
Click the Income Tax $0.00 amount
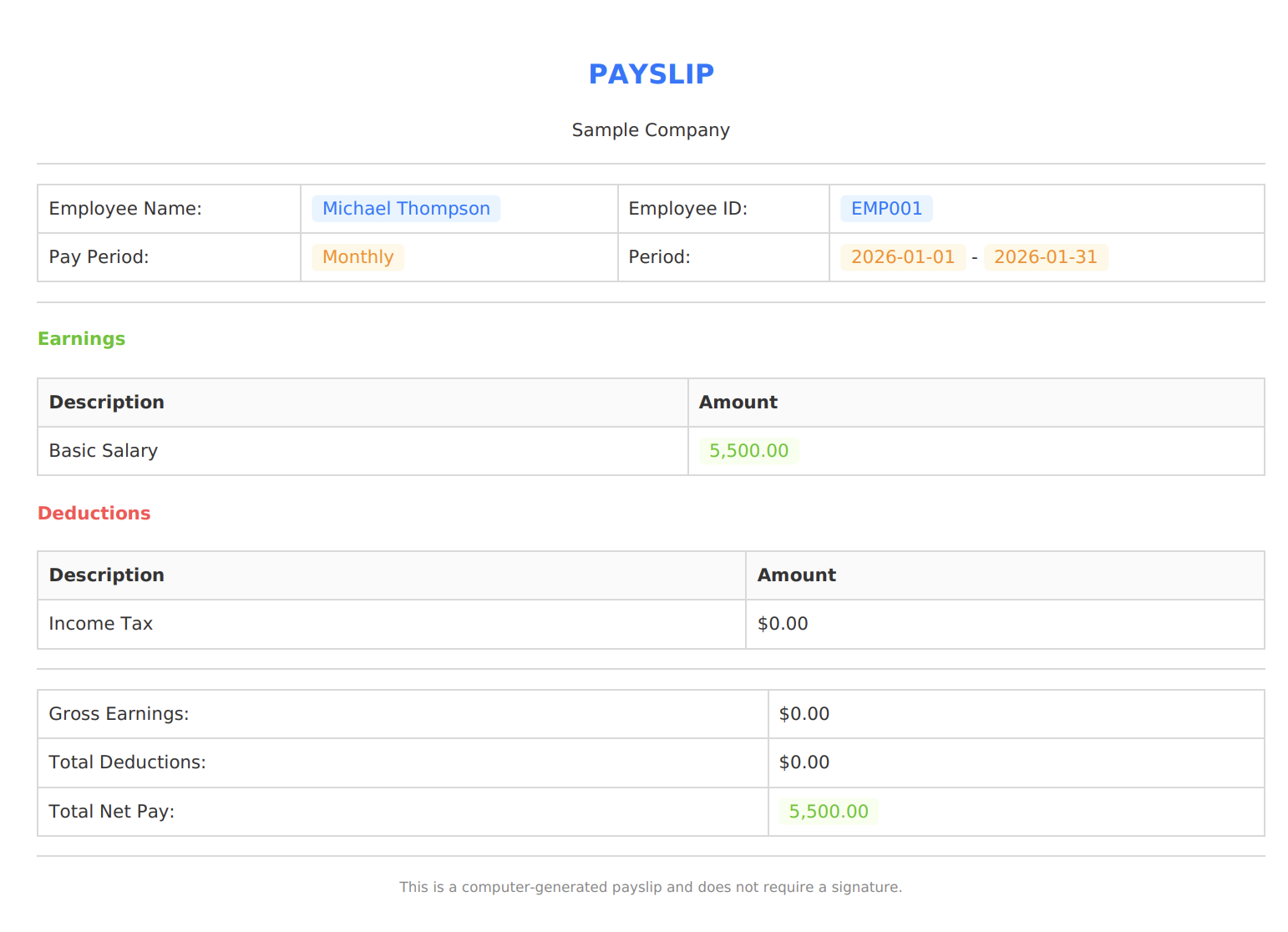coord(783,624)
